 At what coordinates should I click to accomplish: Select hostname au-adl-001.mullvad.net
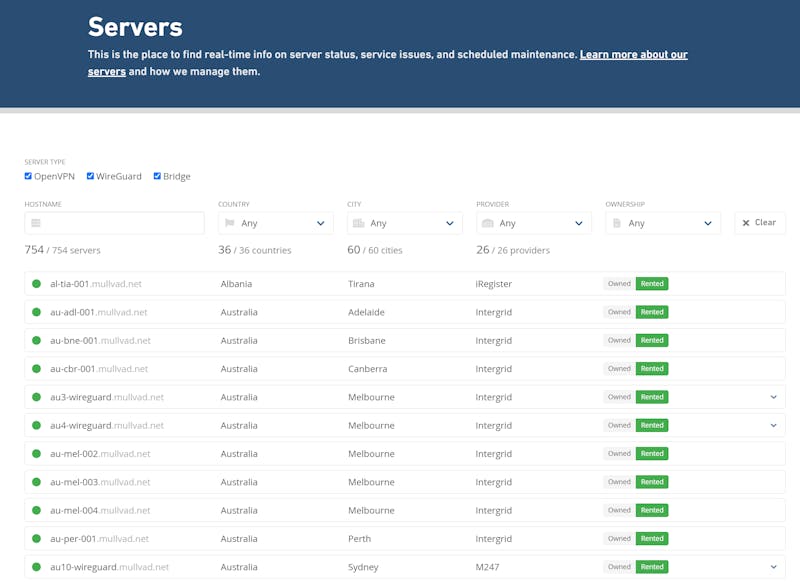point(98,312)
